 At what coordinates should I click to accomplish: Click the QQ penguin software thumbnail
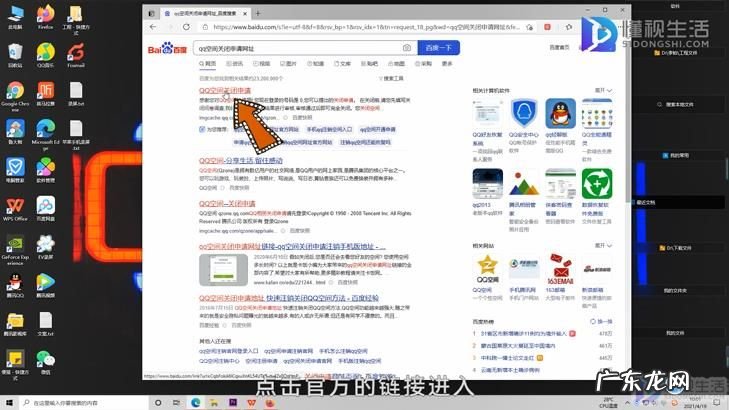(560, 113)
